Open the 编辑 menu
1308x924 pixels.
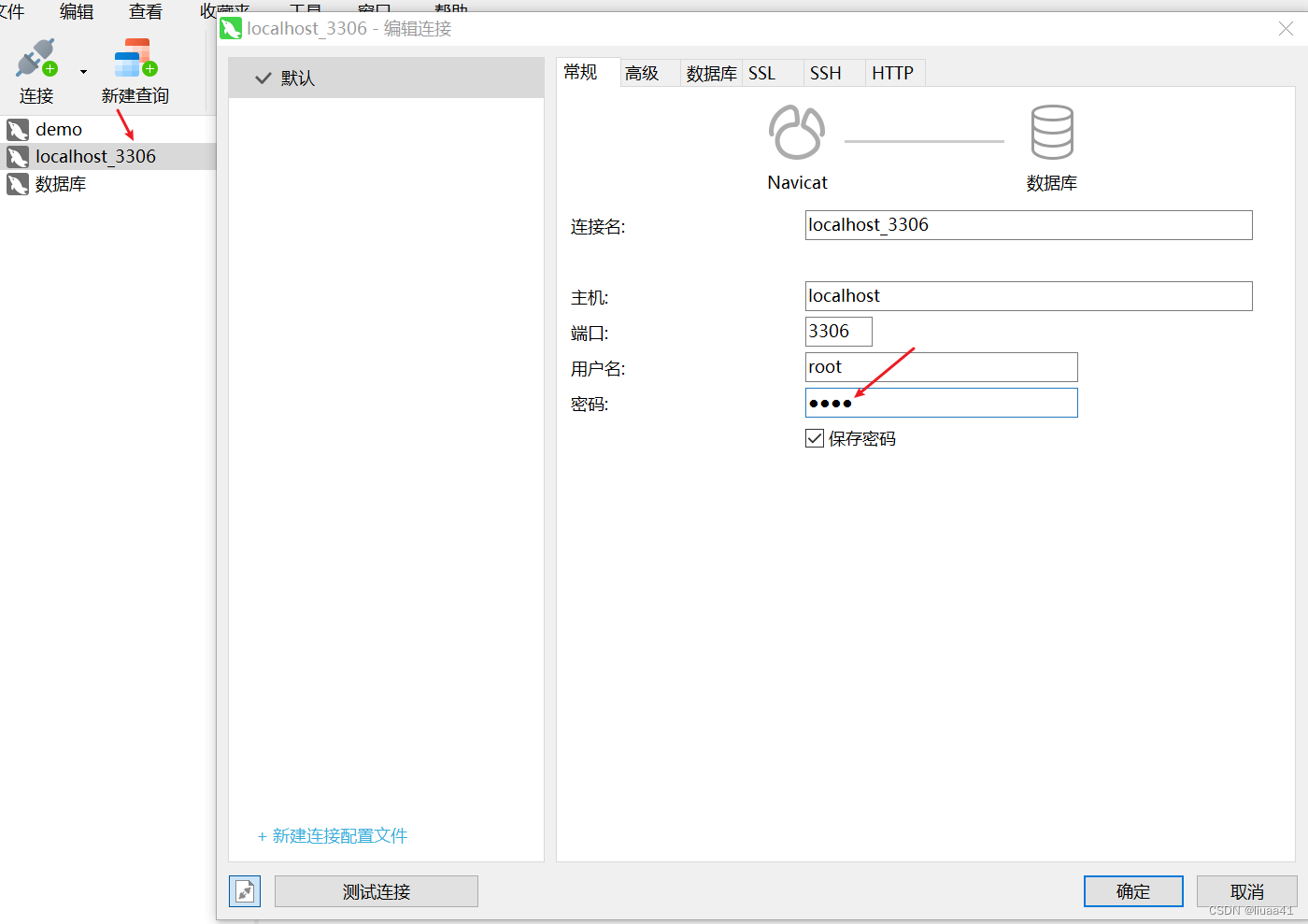77,11
